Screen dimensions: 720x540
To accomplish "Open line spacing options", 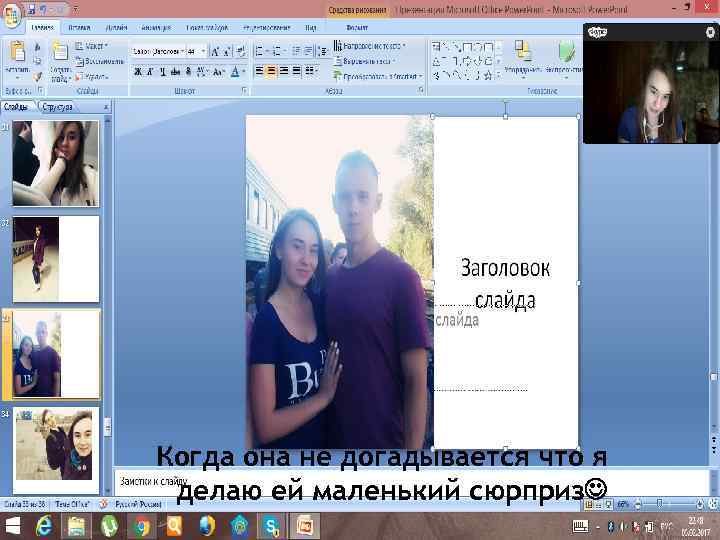I will tap(323, 51).
